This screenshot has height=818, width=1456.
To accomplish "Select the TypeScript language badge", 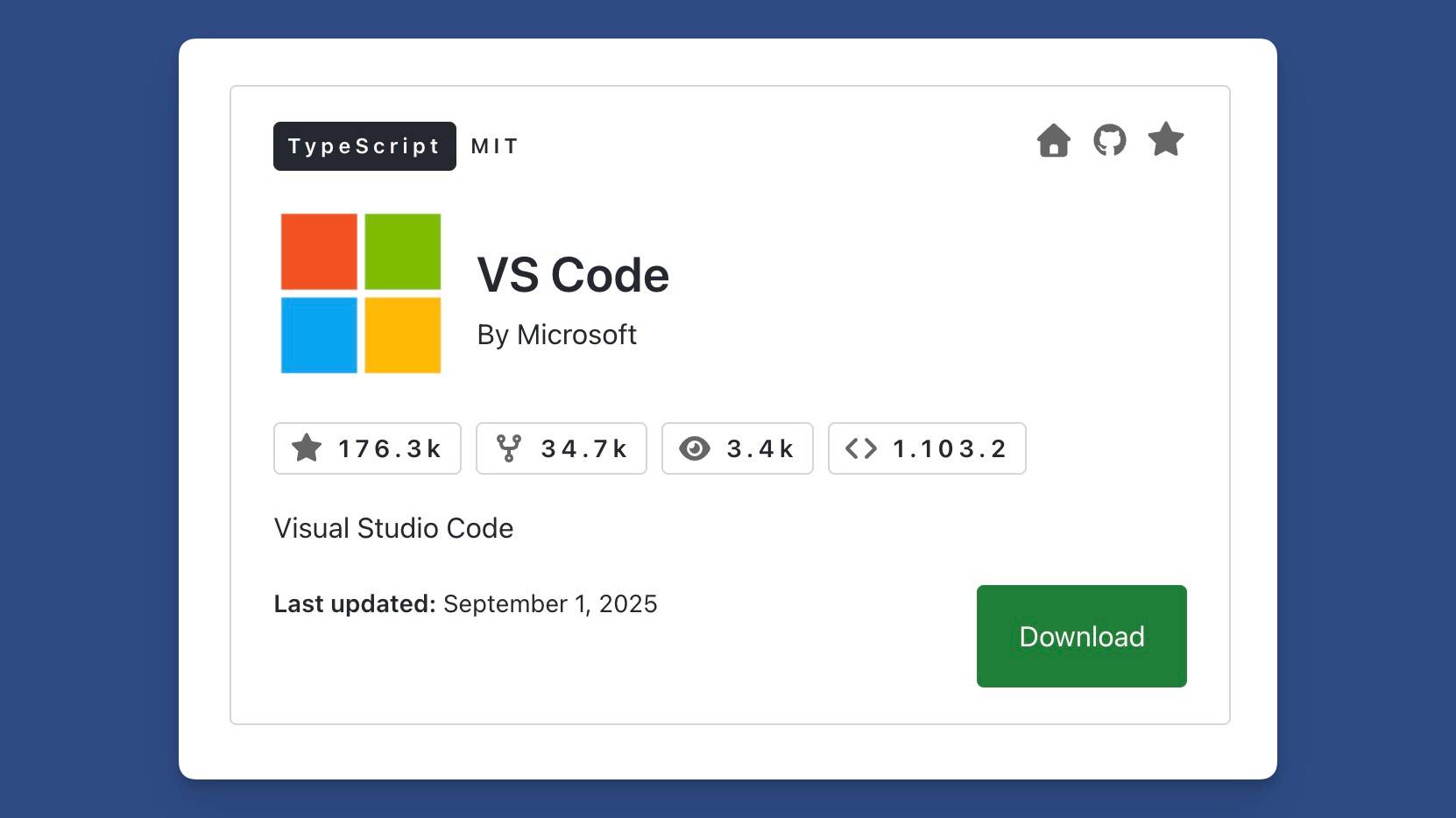I will (364, 146).
